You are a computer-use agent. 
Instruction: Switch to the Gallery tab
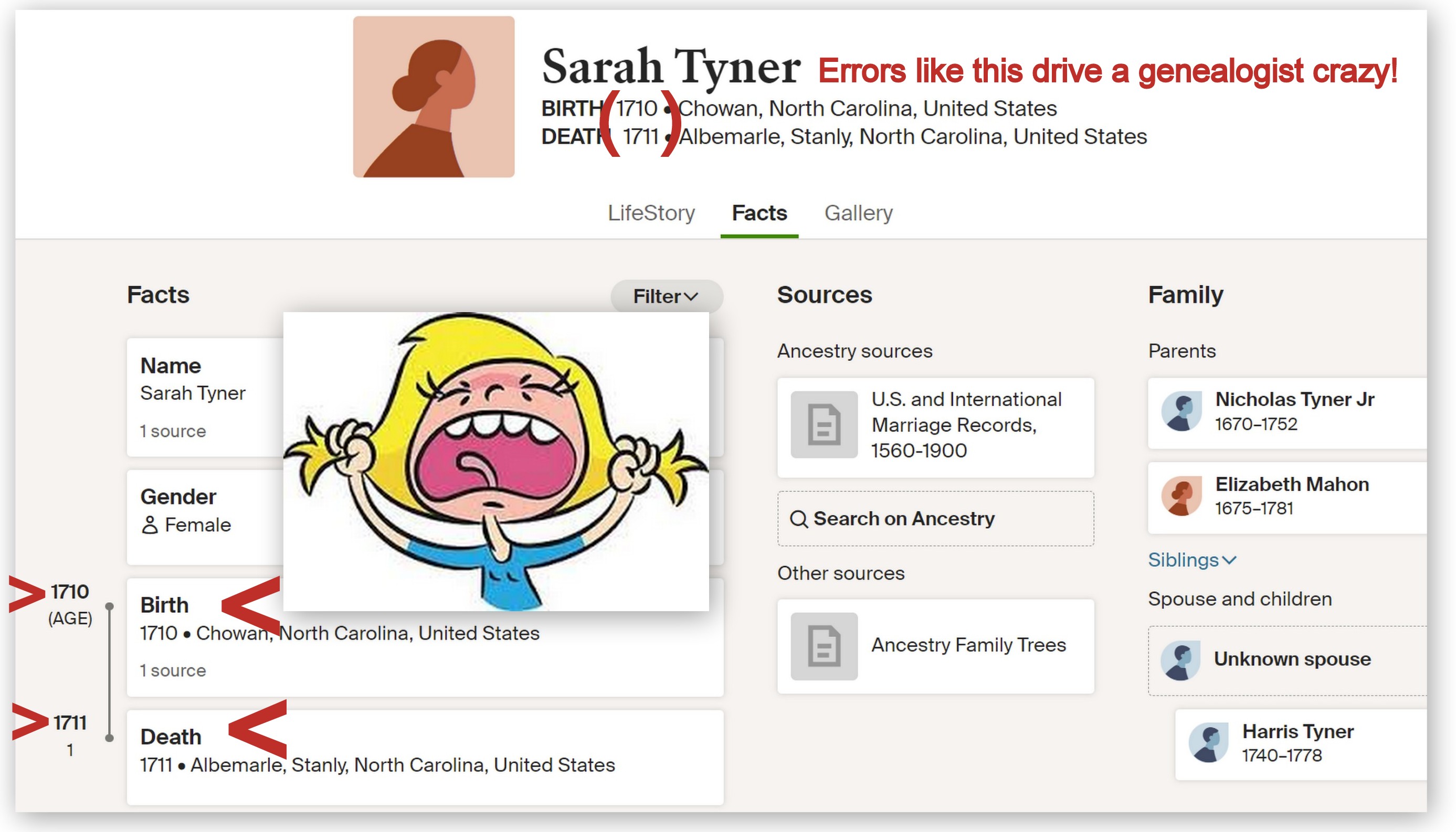point(858,213)
